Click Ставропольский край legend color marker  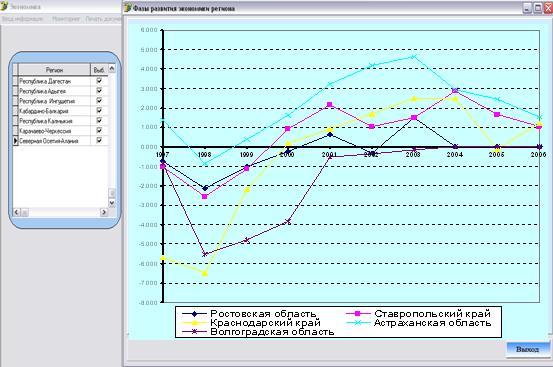(358, 313)
